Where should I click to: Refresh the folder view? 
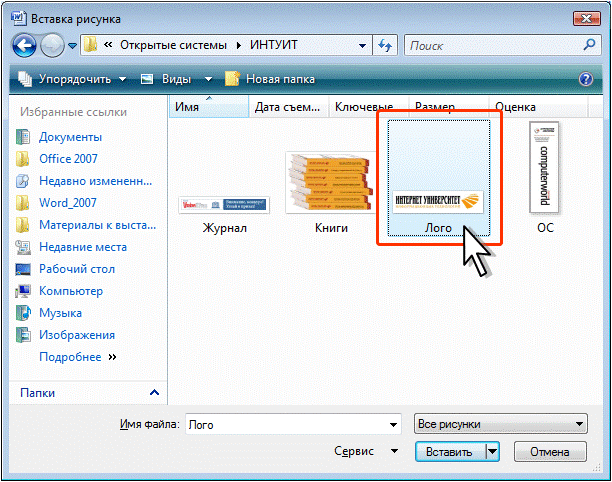coord(385,46)
